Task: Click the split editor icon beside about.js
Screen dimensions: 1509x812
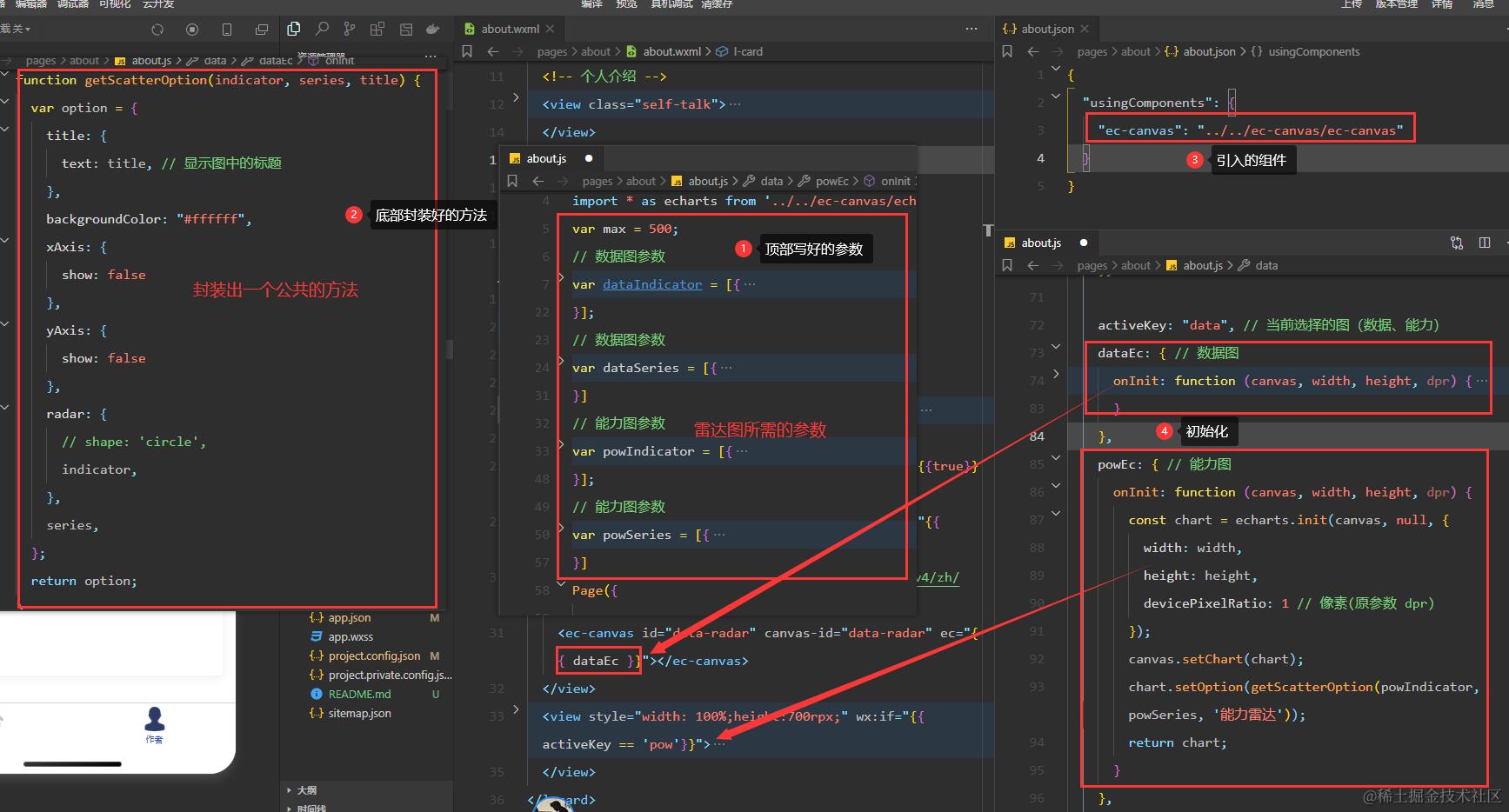Action: [1485, 243]
